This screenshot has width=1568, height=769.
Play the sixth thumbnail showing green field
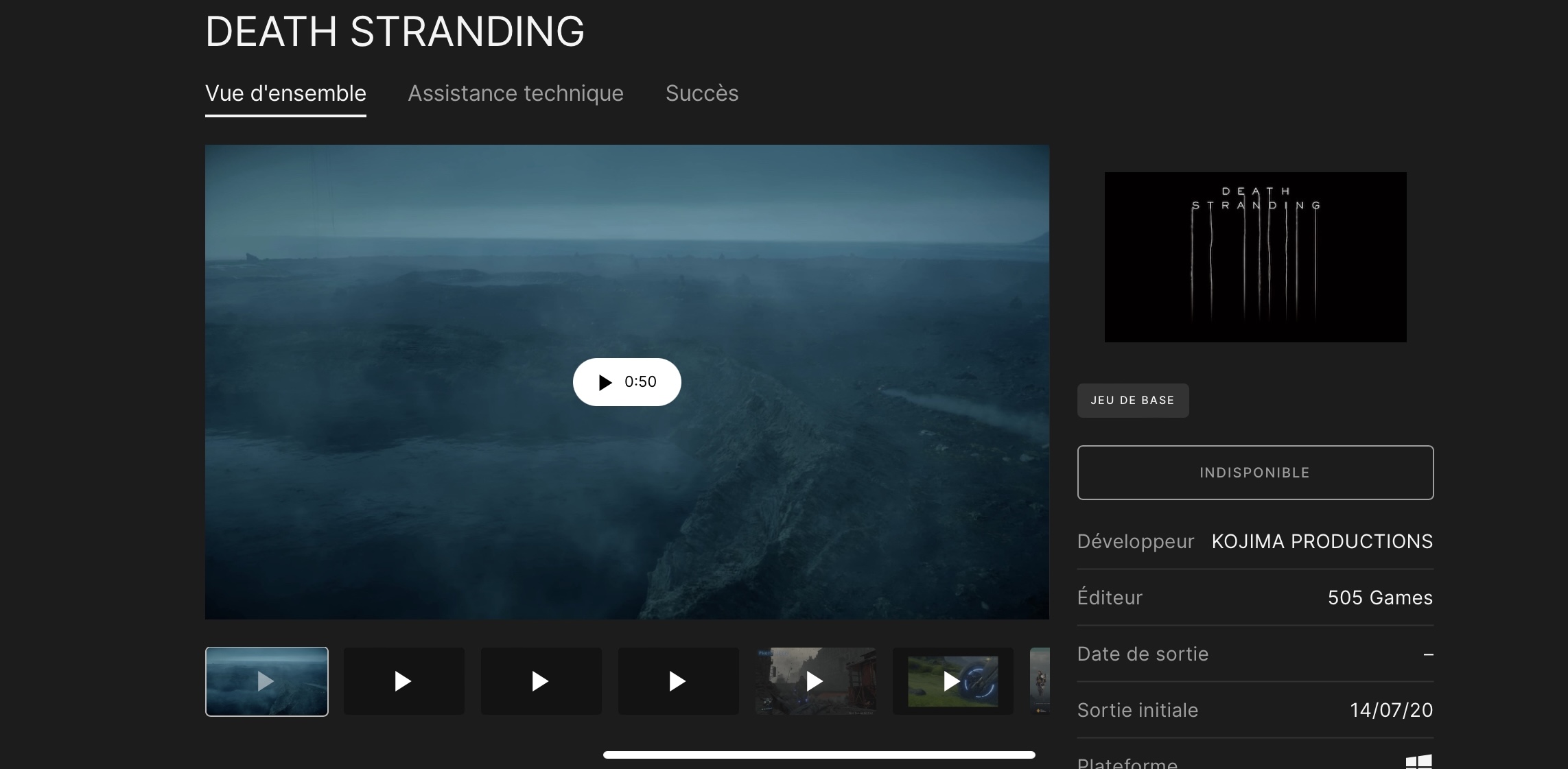point(952,681)
